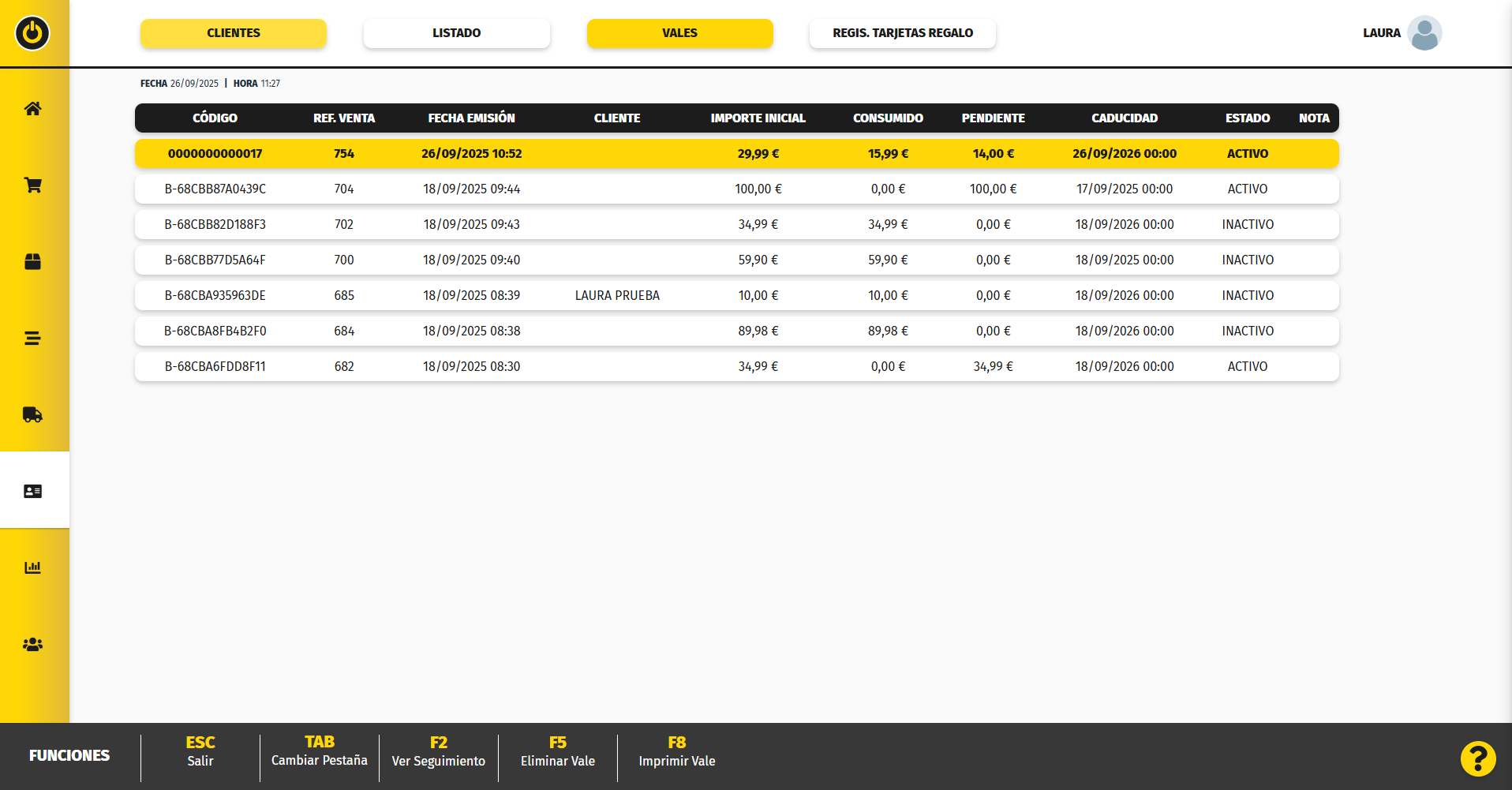Open the users group sidebar icon
The width and height of the screenshot is (1512, 790).
click(32, 645)
